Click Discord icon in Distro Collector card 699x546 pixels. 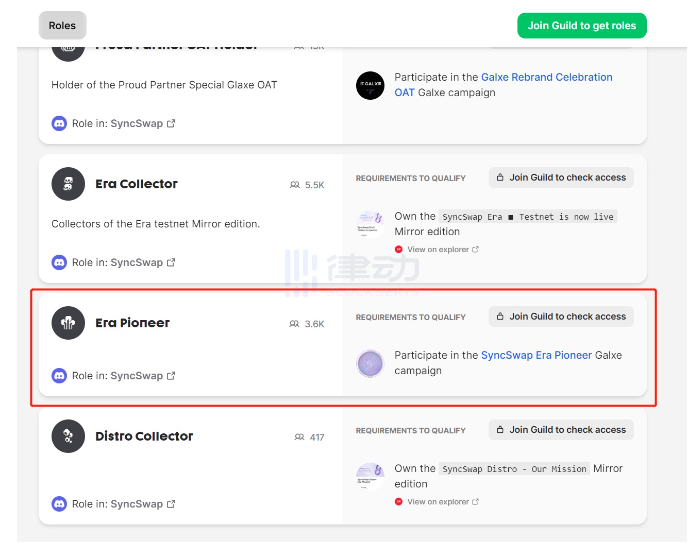59,504
